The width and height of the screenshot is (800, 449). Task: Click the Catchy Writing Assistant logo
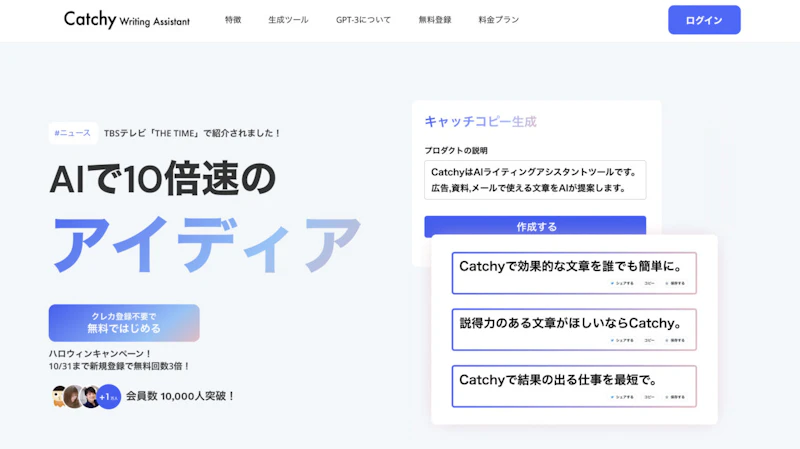click(127, 19)
